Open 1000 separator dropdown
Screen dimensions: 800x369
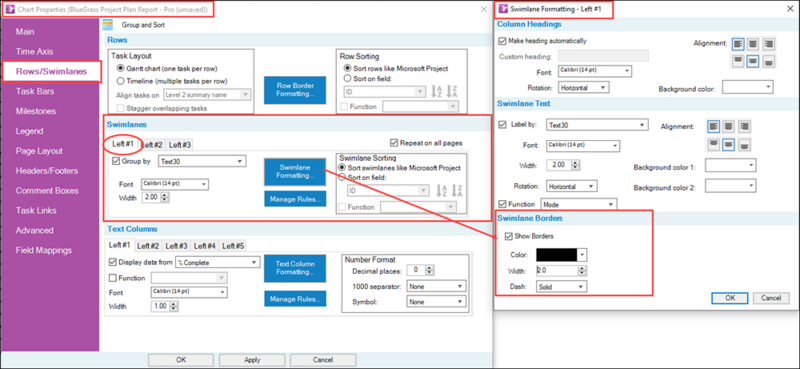pos(436,286)
